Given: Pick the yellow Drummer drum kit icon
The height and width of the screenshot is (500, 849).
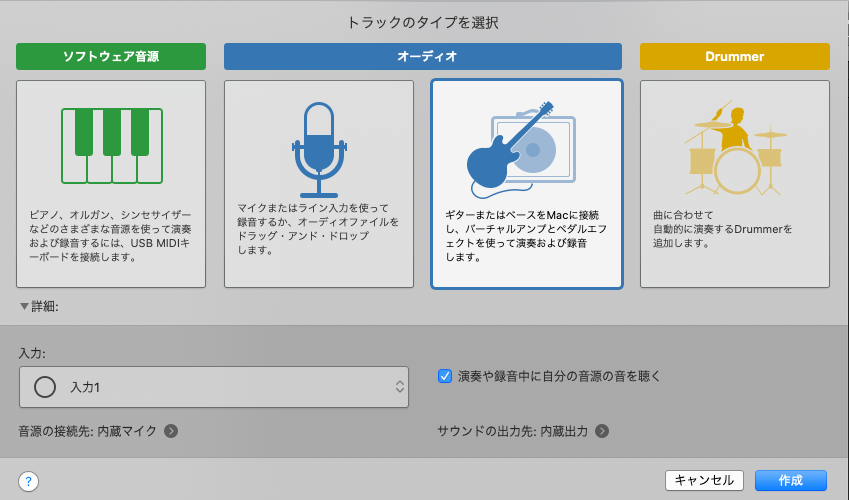Looking at the screenshot, I should [735, 147].
